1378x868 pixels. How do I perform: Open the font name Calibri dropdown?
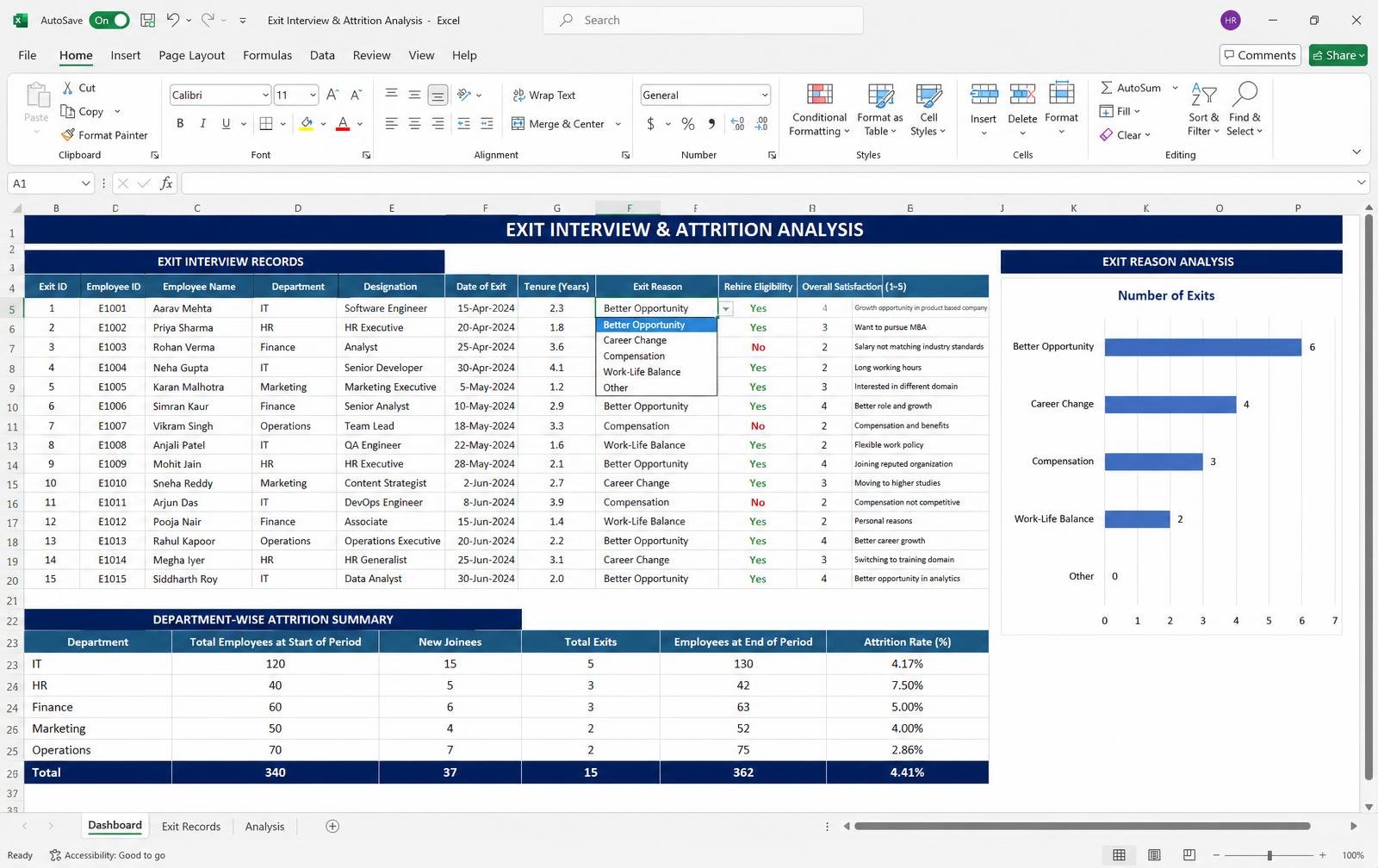pyautogui.click(x=265, y=95)
